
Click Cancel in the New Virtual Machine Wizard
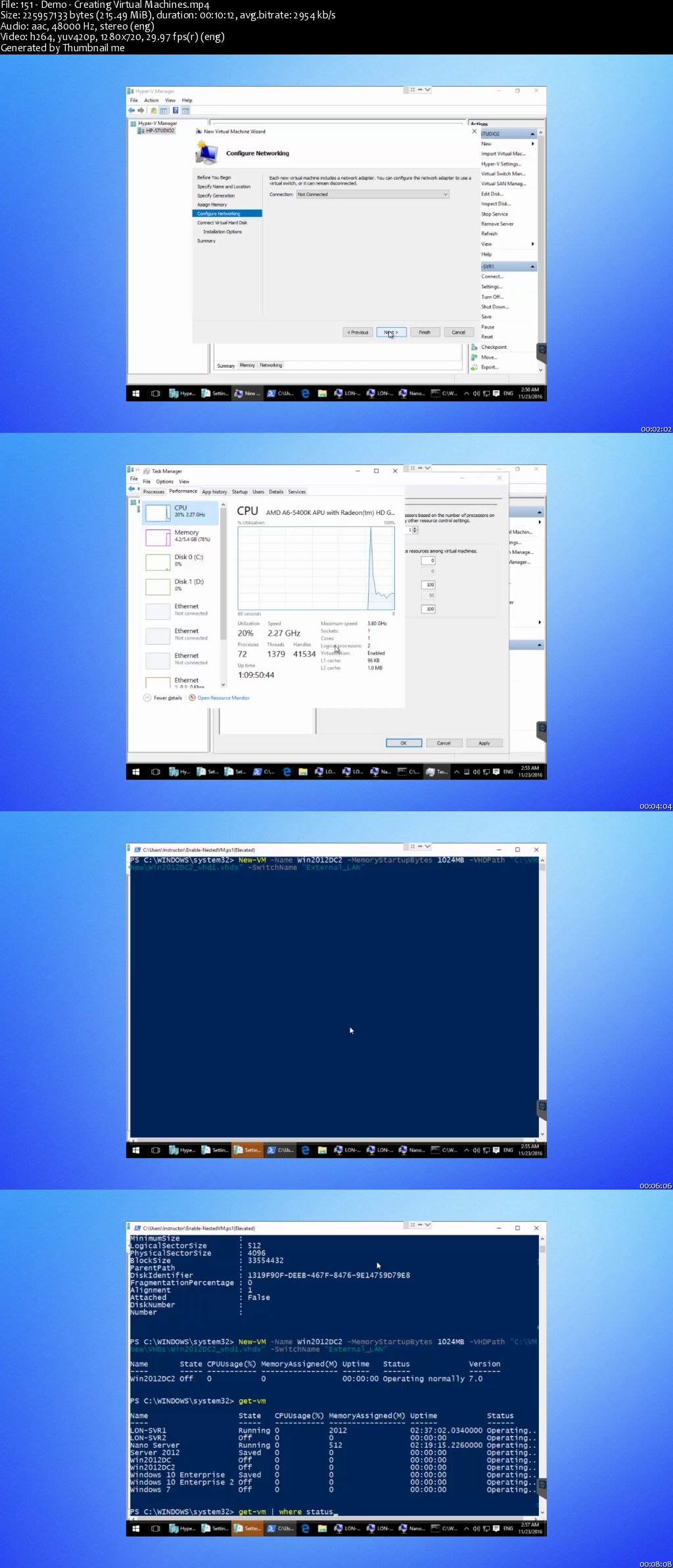coord(458,332)
